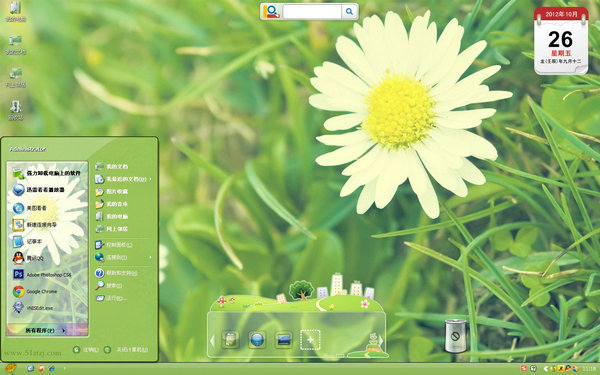The width and height of the screenshot is (600, 375).
Task: Expand 连接到(T) submenu
Action: point(123,257)
